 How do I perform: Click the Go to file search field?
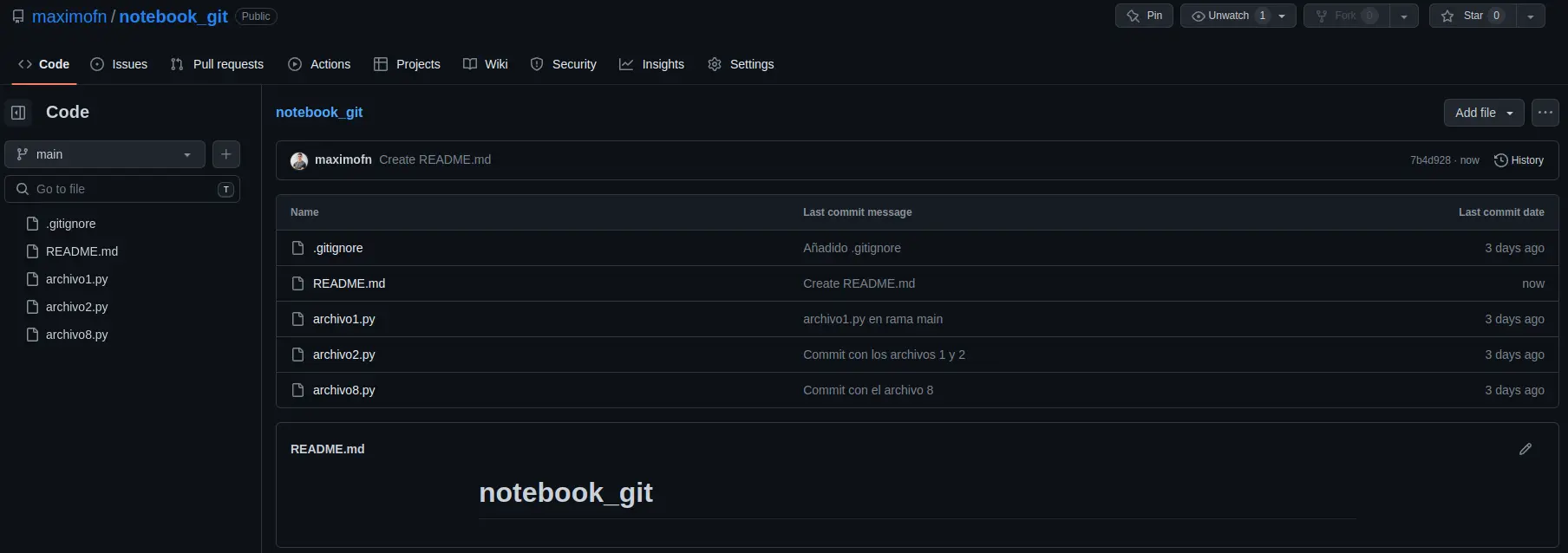(x=122, y=189)
